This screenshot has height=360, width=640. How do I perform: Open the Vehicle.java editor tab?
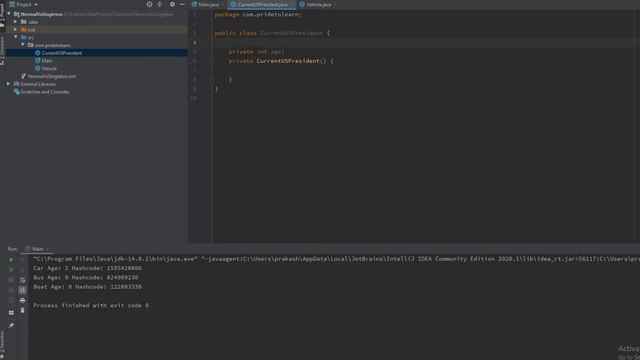pyautogui.click(x=318, y=4)
